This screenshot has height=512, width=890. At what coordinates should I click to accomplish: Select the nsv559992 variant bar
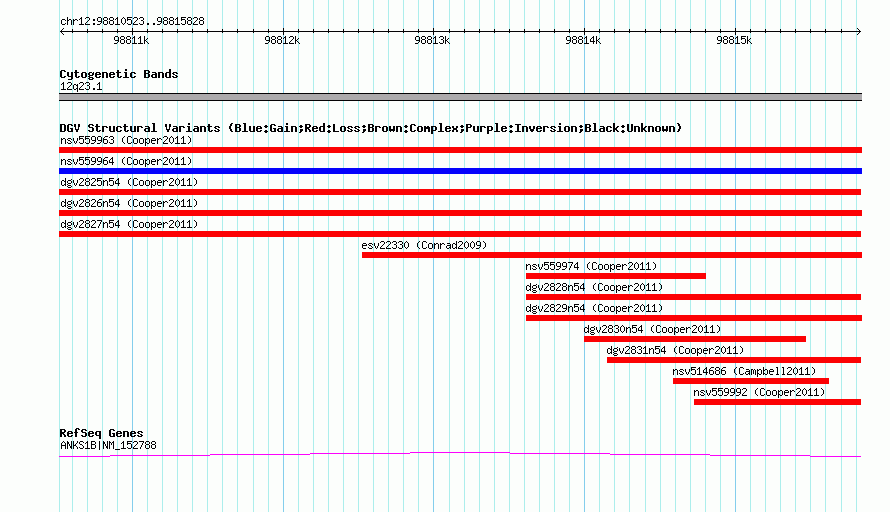778,402
